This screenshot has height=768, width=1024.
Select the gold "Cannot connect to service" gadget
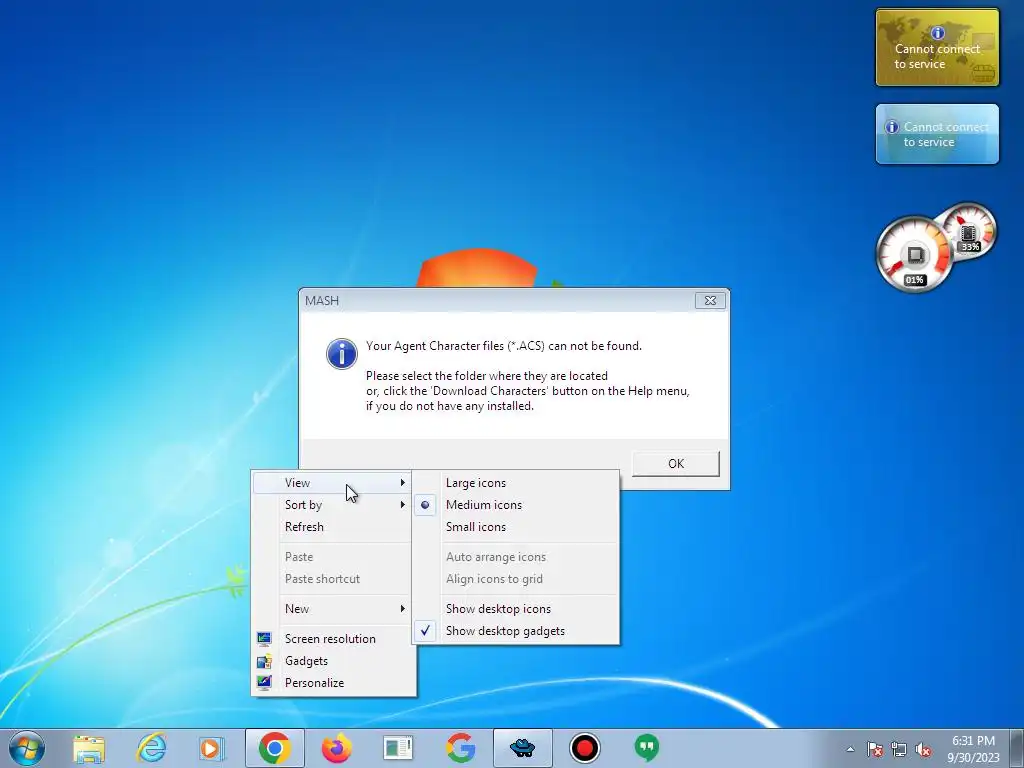(937, 47)
